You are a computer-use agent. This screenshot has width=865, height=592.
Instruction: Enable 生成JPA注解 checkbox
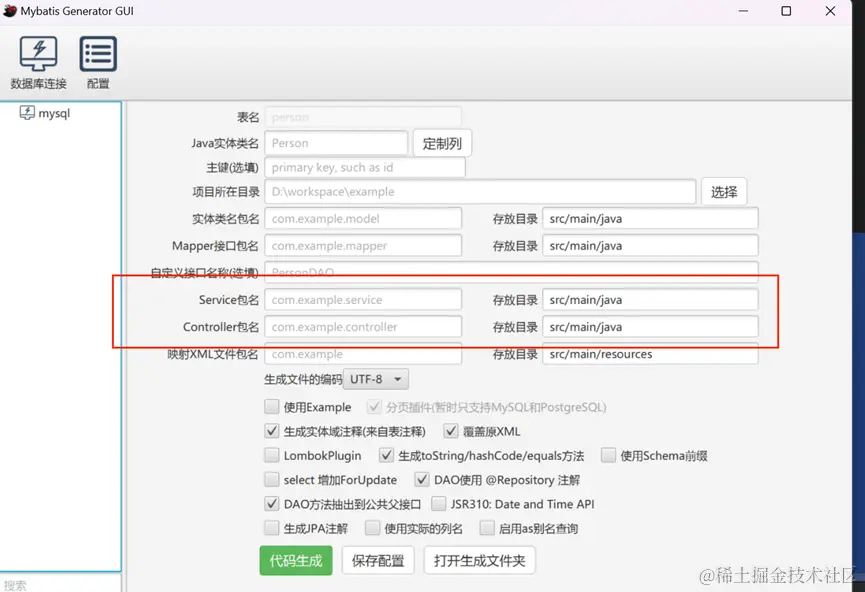(271, 528)
